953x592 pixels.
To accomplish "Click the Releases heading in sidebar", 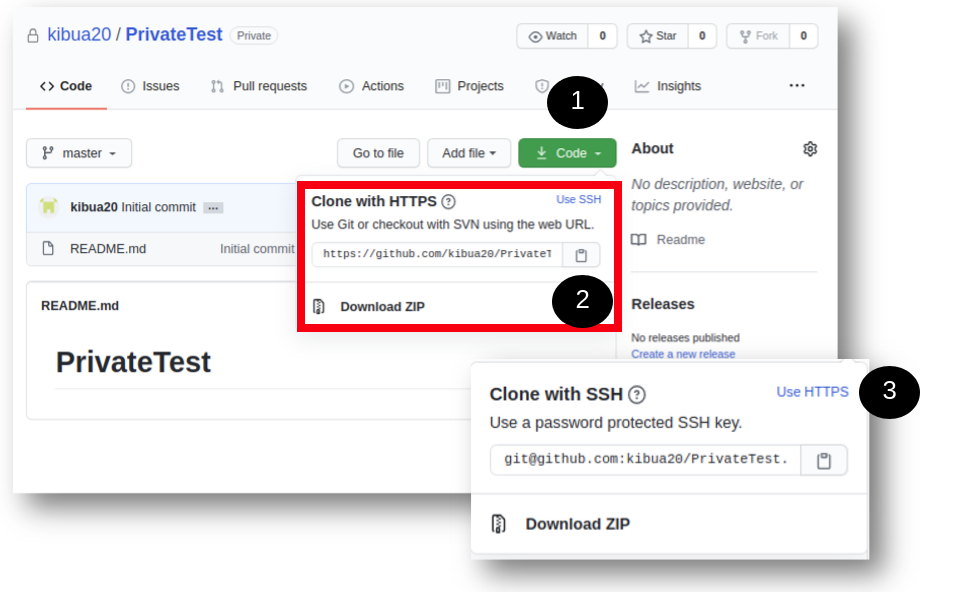I will [x=662, y=304].
